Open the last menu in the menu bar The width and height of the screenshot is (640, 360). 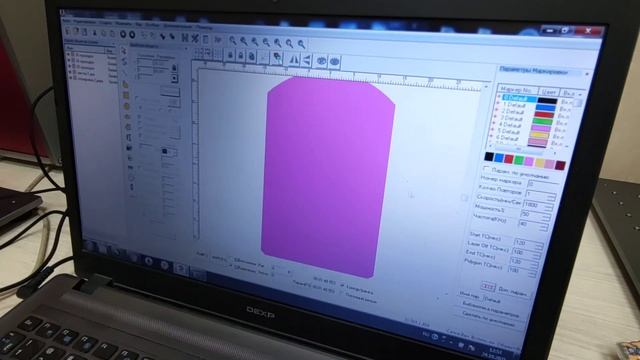pyautogui.click(x=204, y=27)
